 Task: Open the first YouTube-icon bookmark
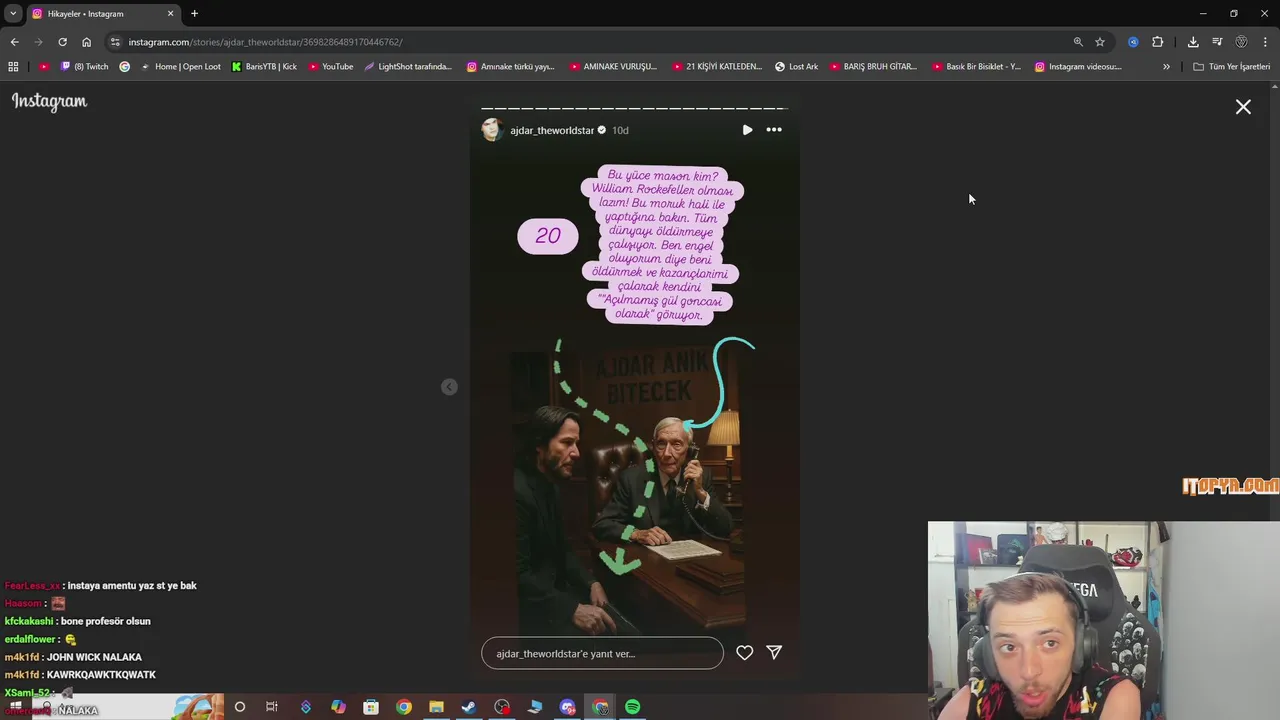[x=44, y=67]
